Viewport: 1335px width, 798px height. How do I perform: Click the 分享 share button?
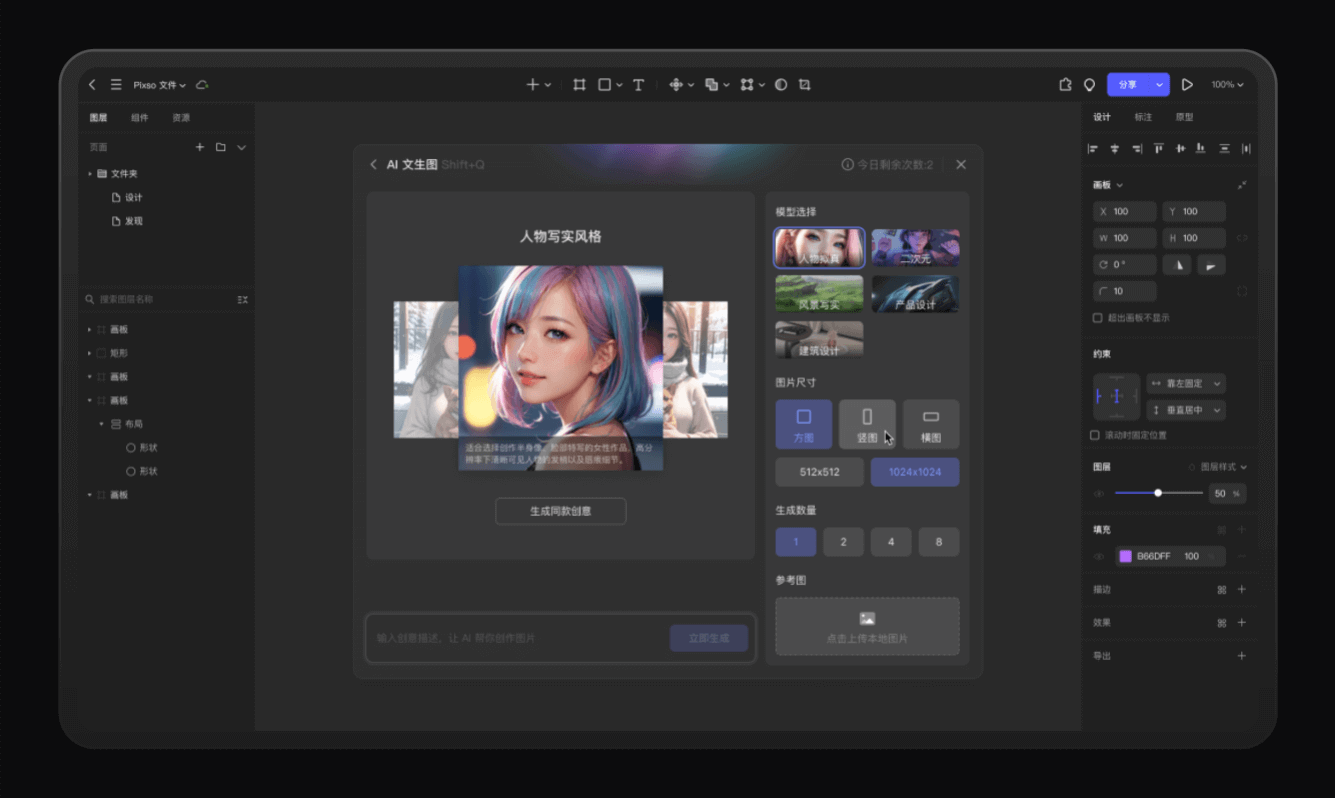point(1128,85)
